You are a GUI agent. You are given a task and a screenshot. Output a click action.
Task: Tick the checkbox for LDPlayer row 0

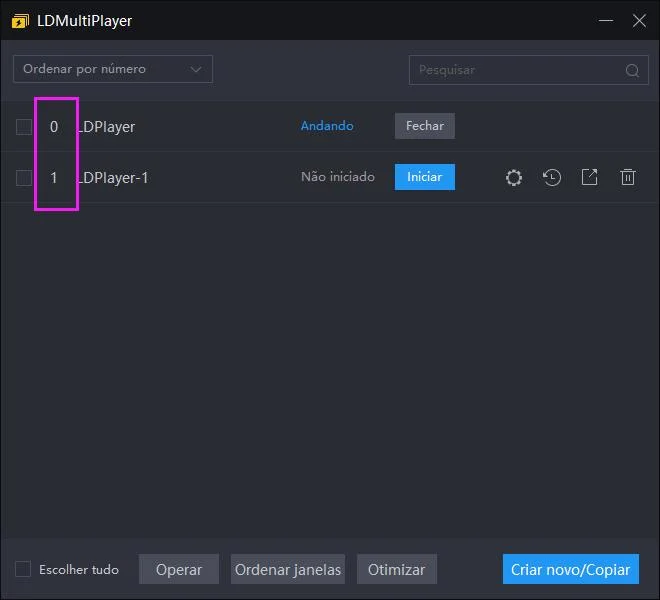24,127
